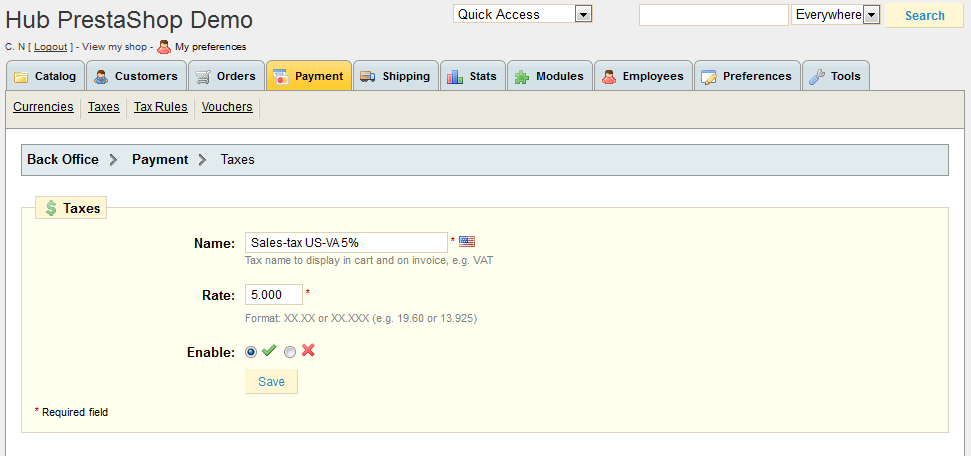This screenshot has width=971, height=456.
Task: Click the Orders cart icon
Action: tap(203, 76)
